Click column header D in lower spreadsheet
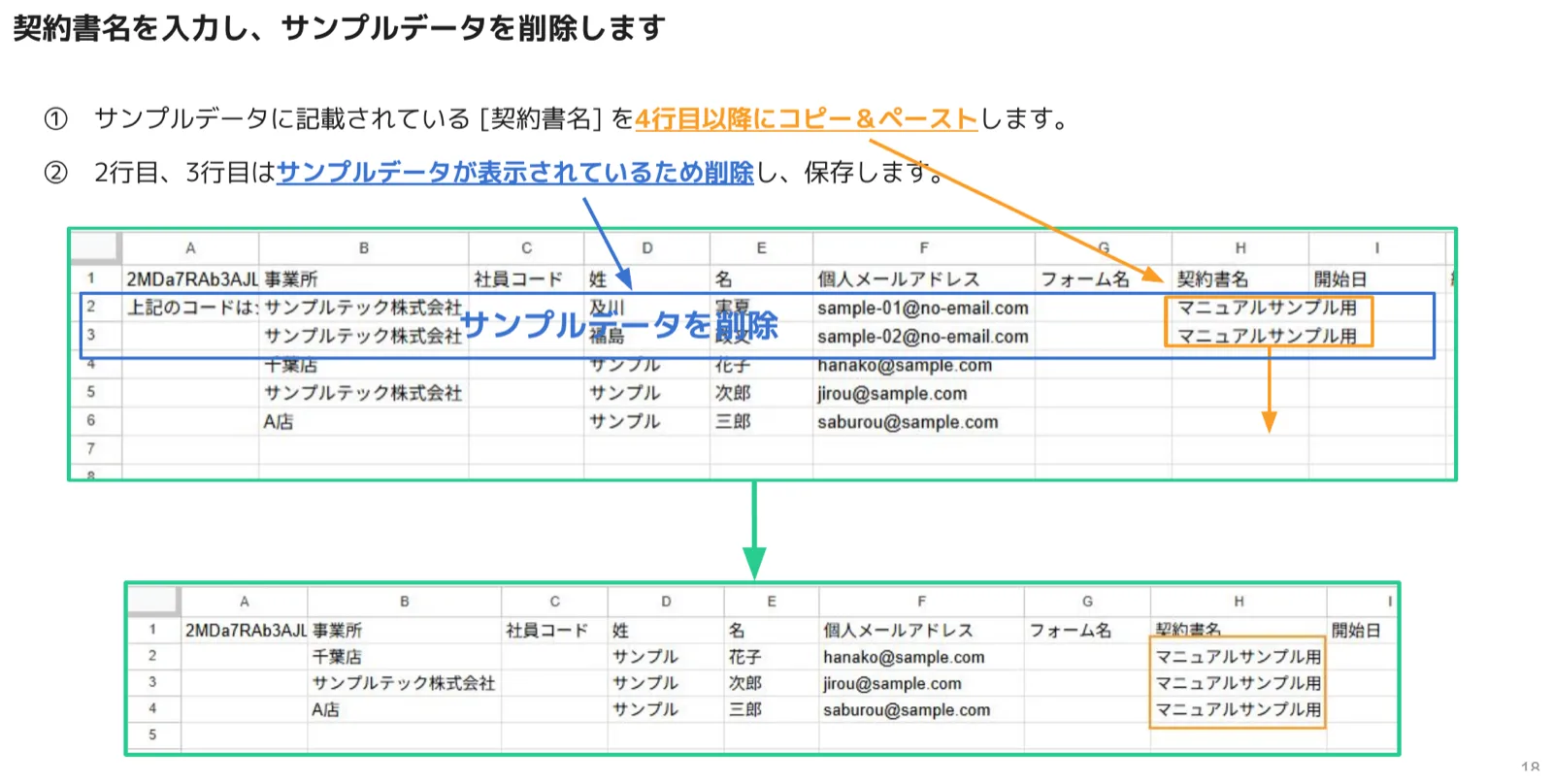 (666, 602)
